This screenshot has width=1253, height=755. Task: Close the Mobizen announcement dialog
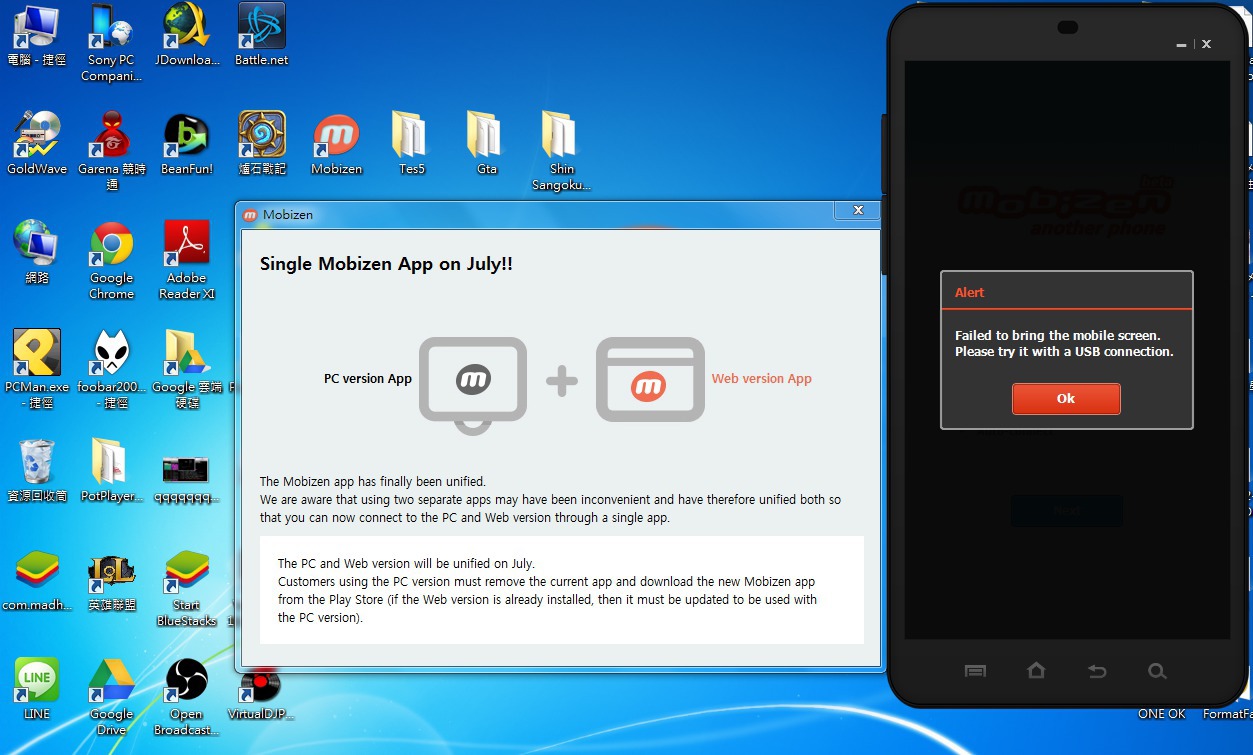[857, 210]
